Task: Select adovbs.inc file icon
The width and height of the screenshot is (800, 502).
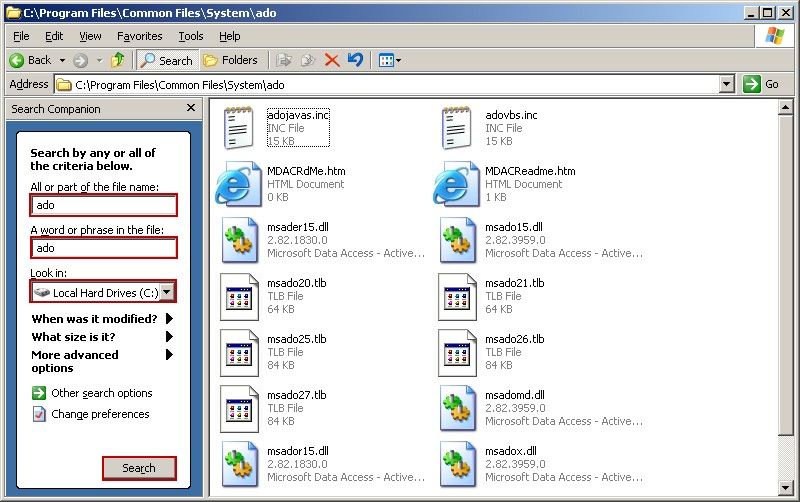Action: point(456,128)
